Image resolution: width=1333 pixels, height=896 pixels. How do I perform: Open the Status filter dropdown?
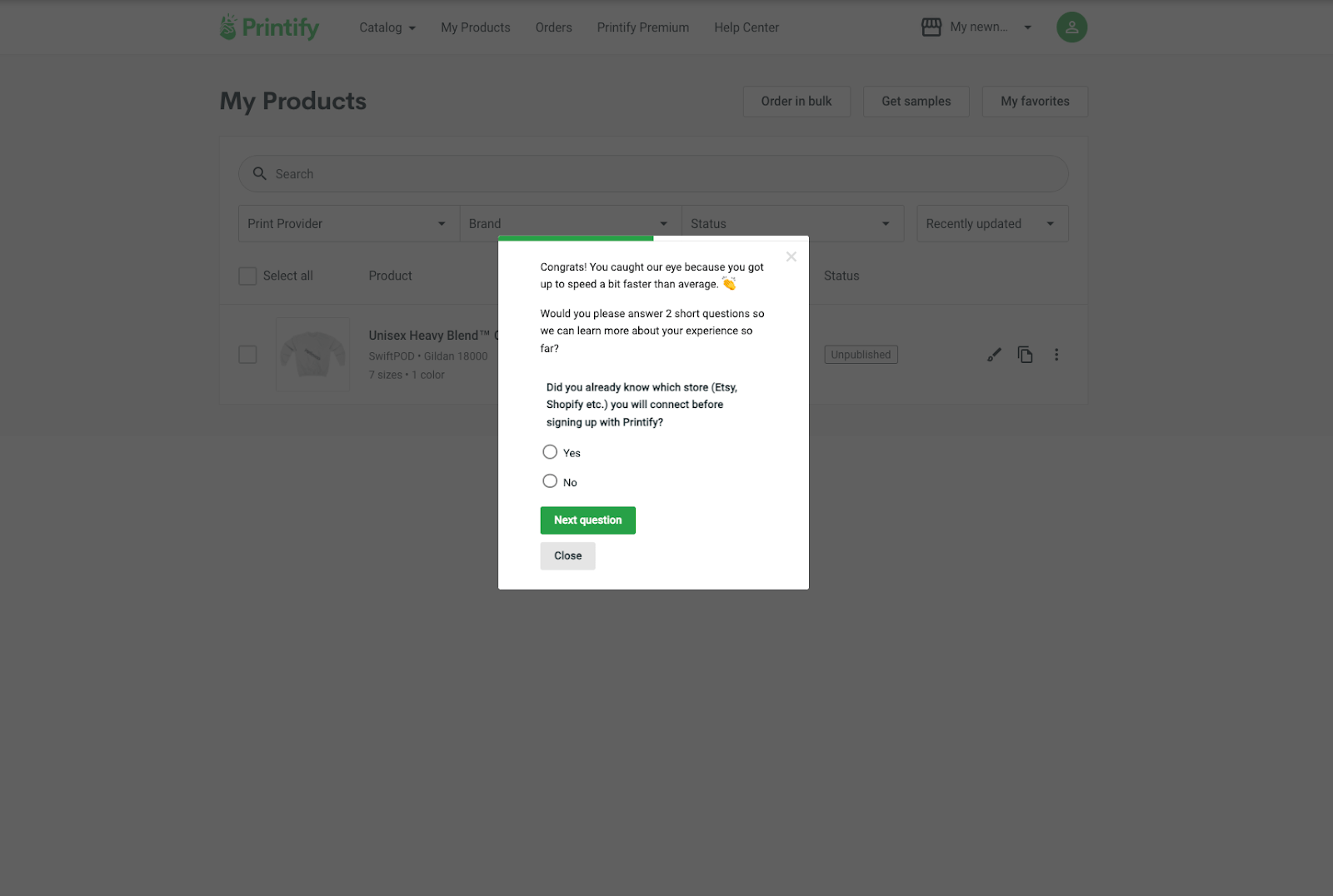[792, 223]
